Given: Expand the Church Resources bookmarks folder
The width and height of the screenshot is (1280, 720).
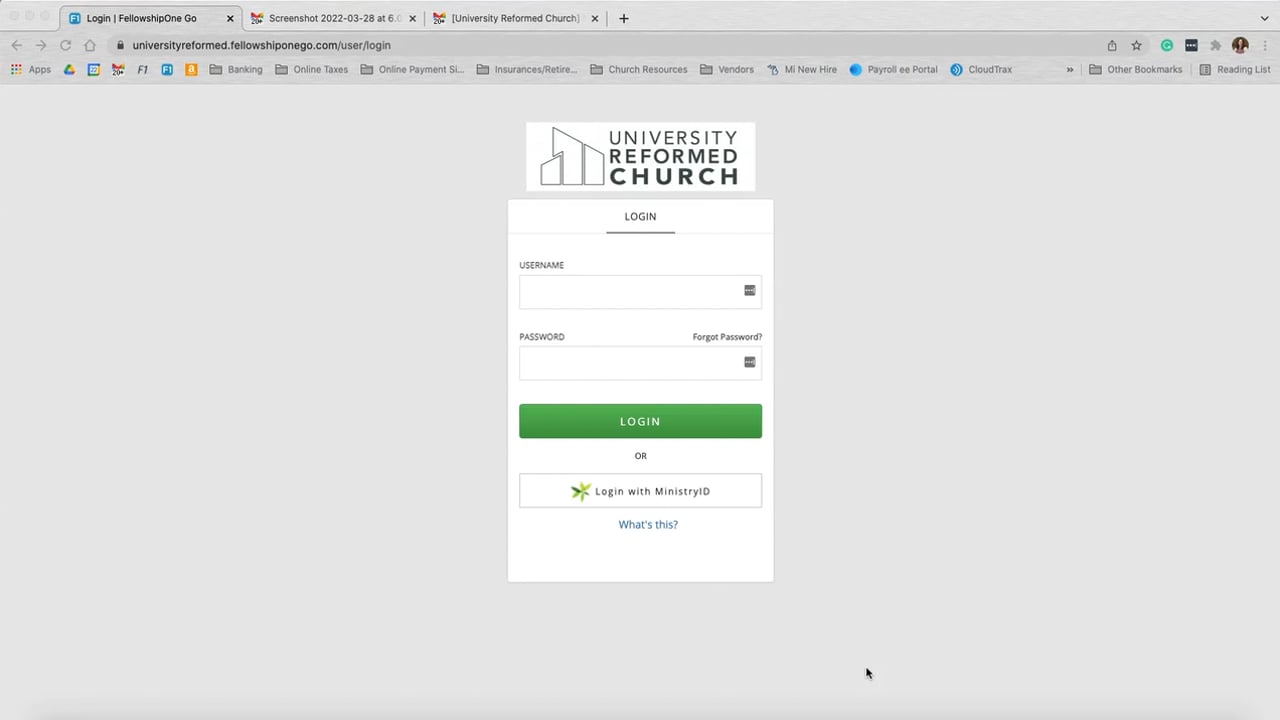Looking at the screenshot, I should (639, 70).
